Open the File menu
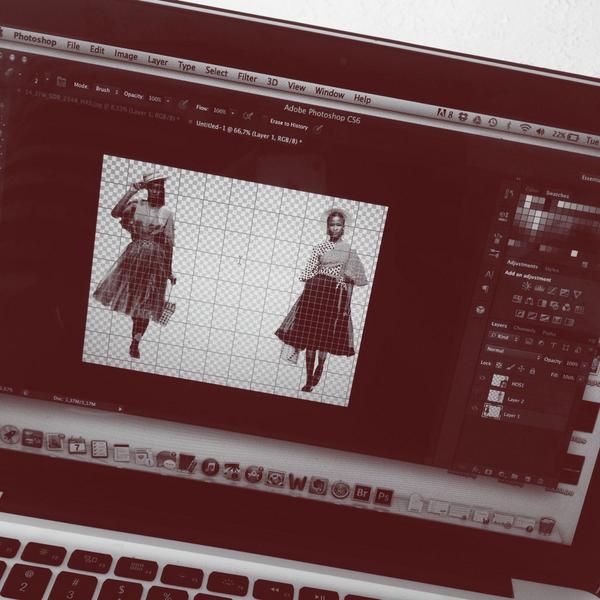This screenshot has width=600, height=600. (73, 46)
